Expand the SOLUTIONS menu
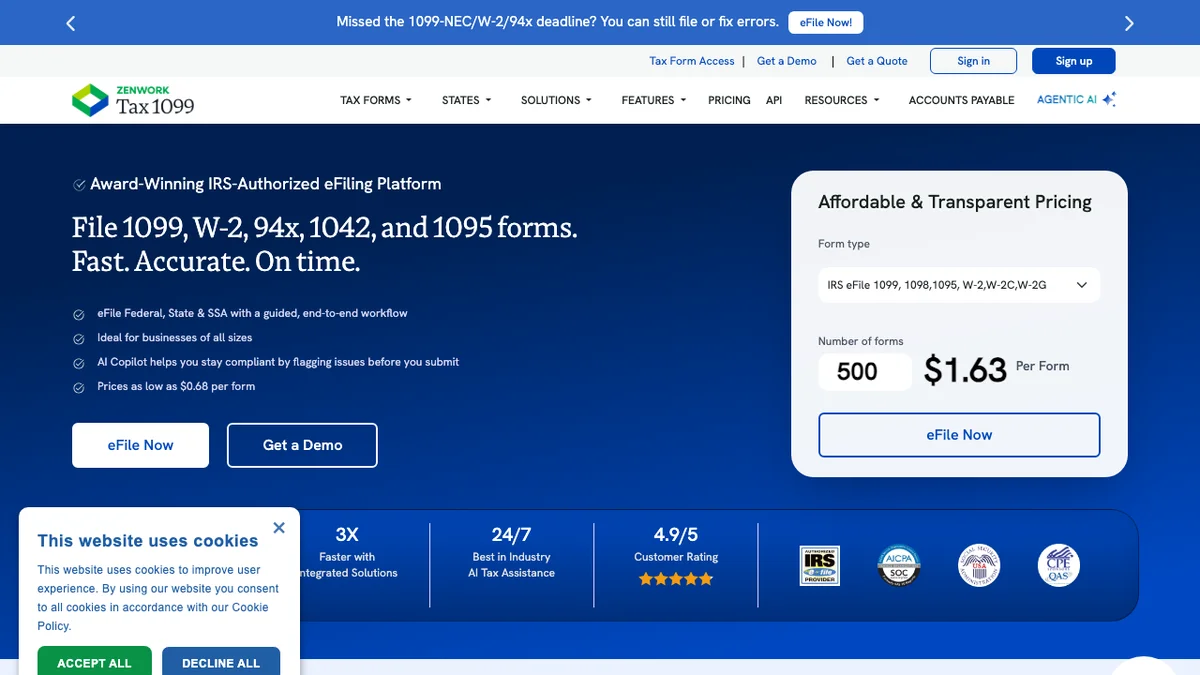Image resolution: width=1200 pixels, height=675 pixels. click(x=556, y=100)
